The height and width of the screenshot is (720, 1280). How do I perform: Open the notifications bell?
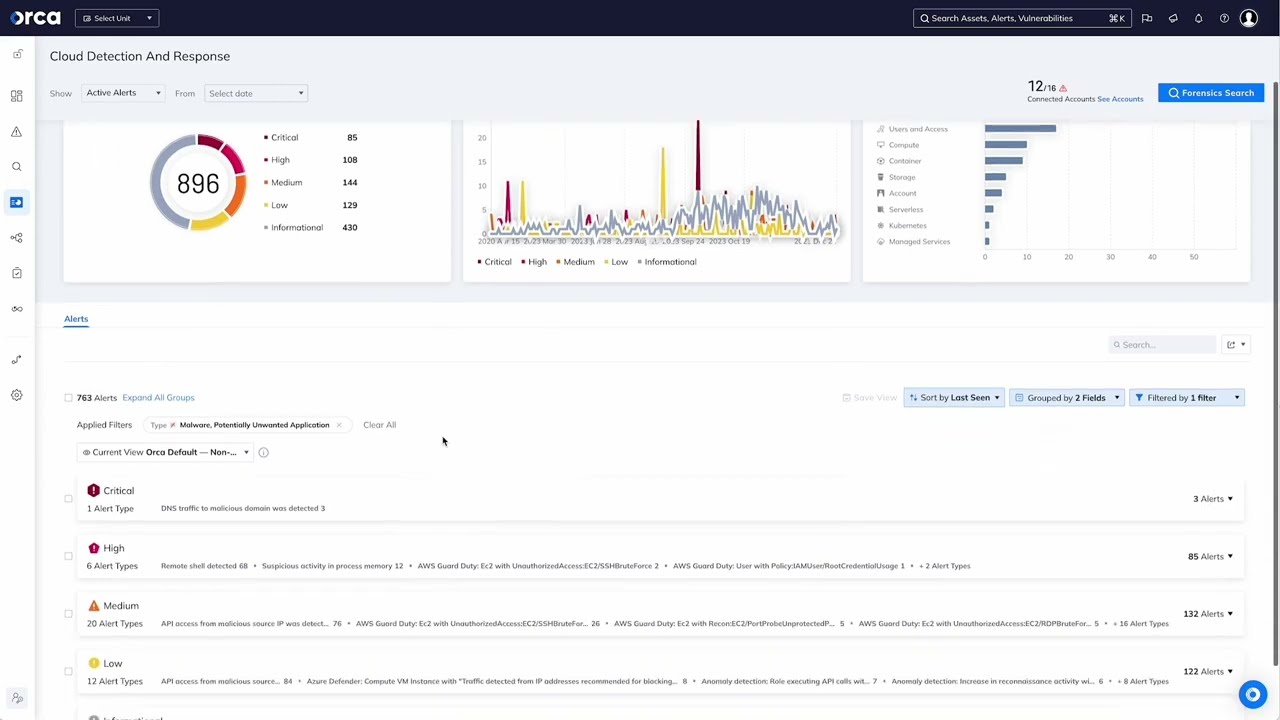click(1198, 18)
